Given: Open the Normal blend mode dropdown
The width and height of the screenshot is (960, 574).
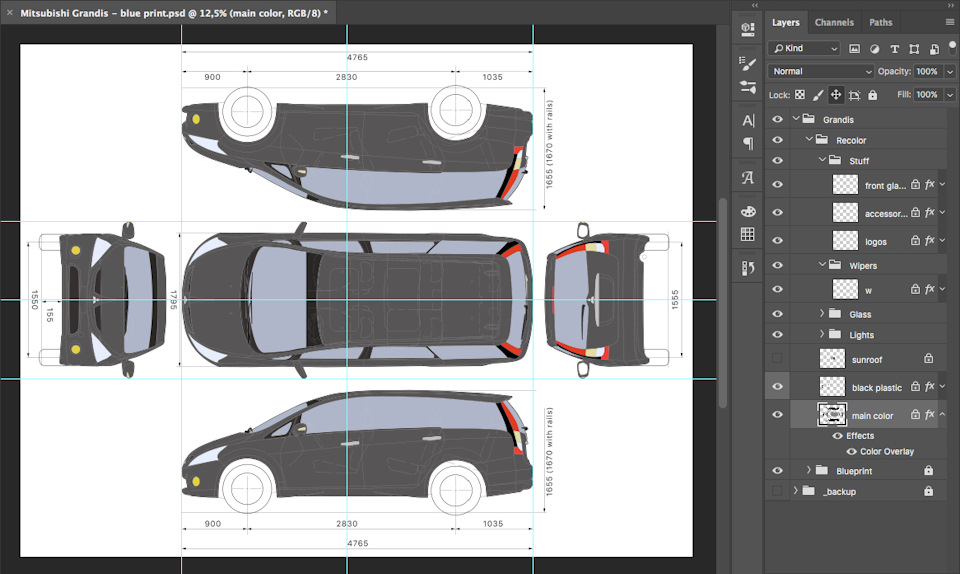Looking at the screenshot, I should tap(820, 72).
